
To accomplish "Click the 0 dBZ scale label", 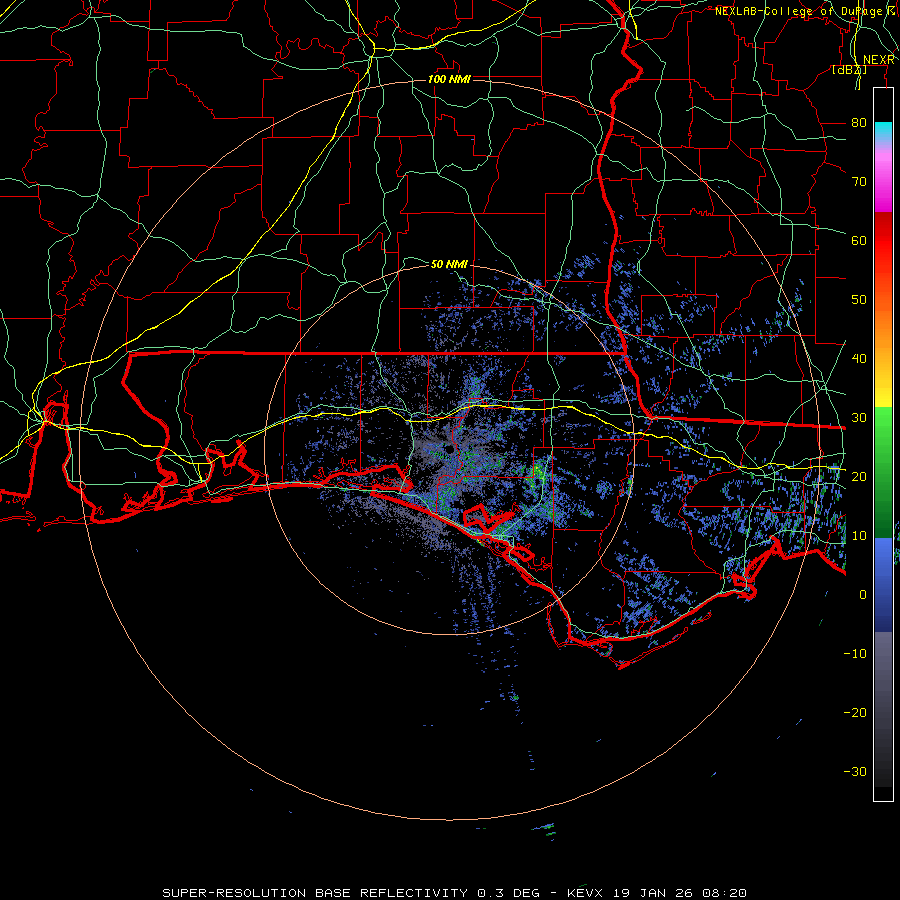I will (863, 595).
